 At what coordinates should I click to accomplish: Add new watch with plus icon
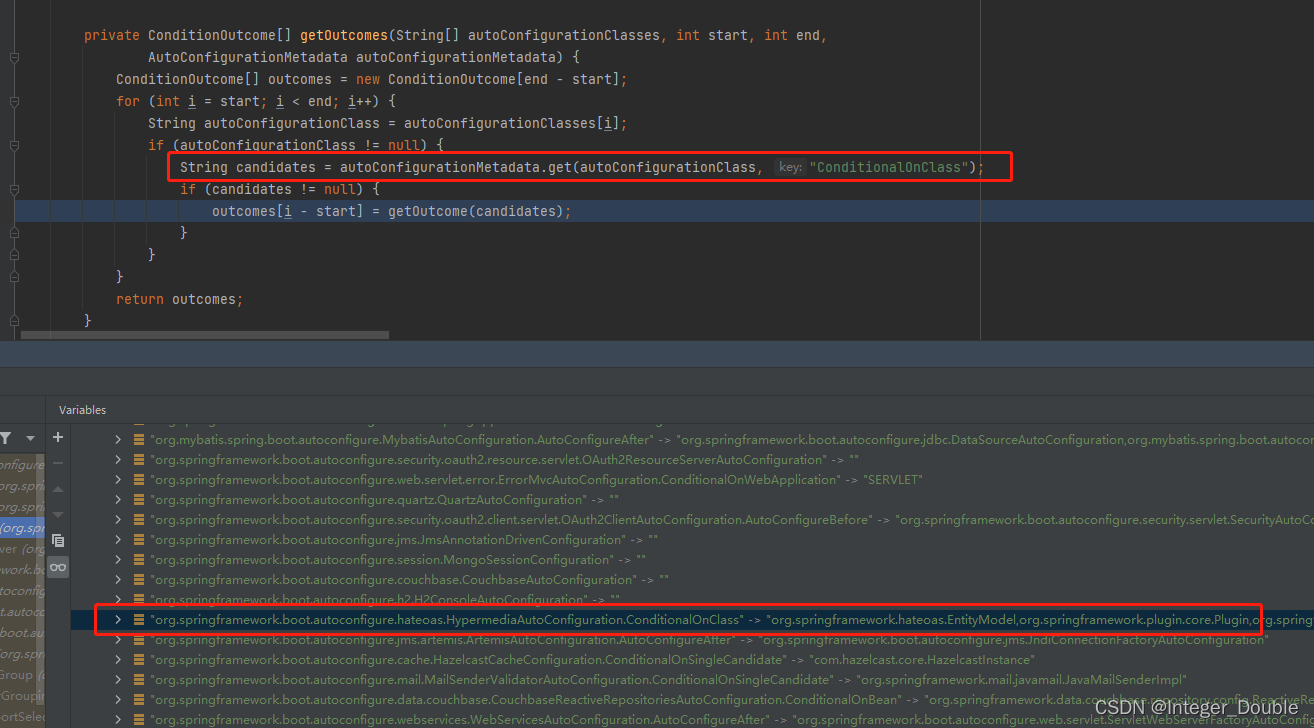coord(58,437)
